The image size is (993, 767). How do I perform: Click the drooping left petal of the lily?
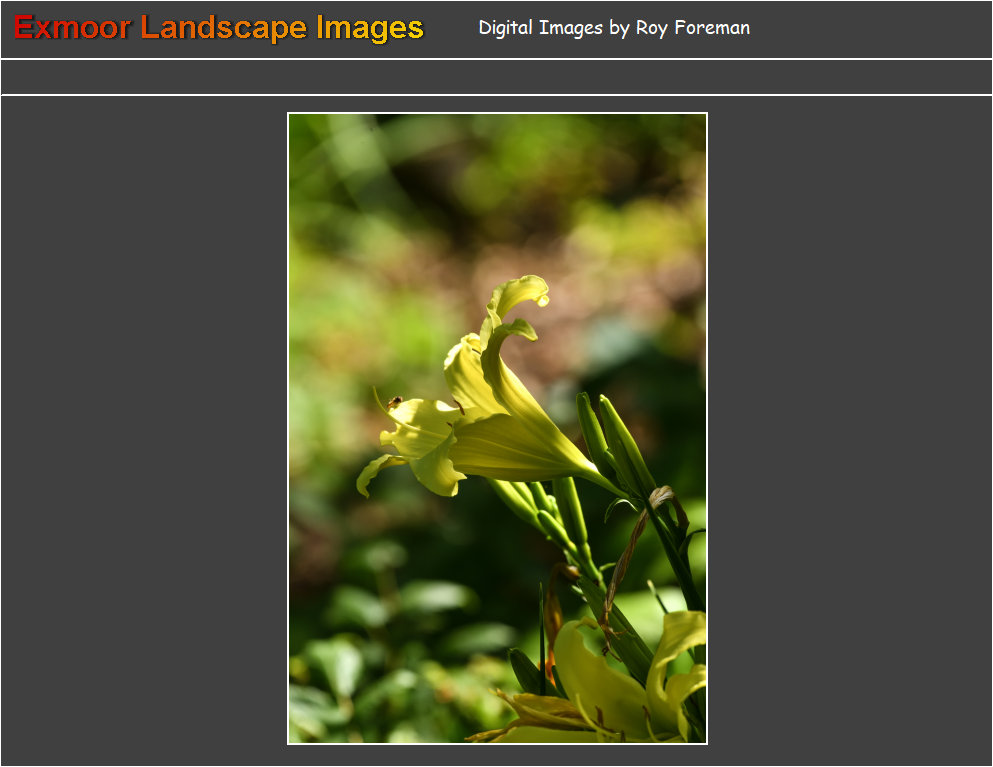(x=374, y=472)
